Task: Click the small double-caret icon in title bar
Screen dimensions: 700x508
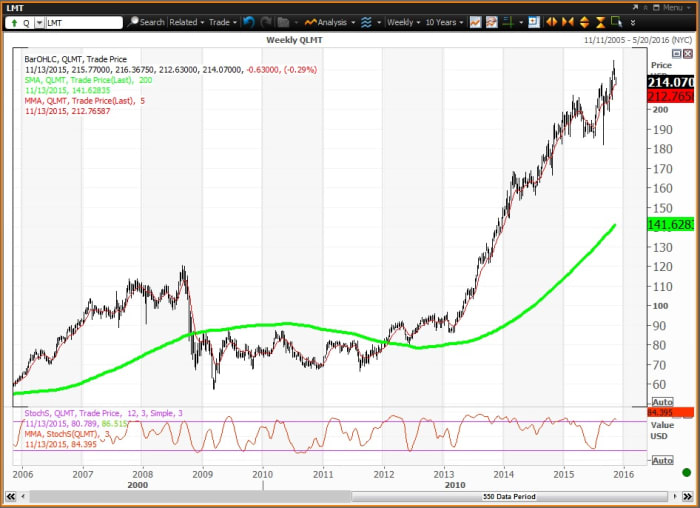Action: [646, 8]
